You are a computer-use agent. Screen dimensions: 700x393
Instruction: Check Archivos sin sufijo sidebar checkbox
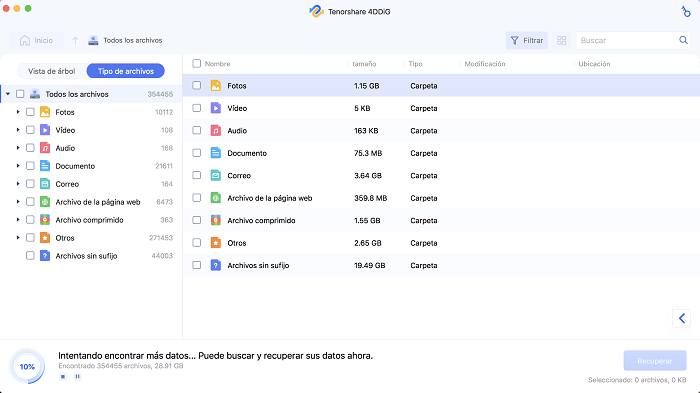coord(30,255)
